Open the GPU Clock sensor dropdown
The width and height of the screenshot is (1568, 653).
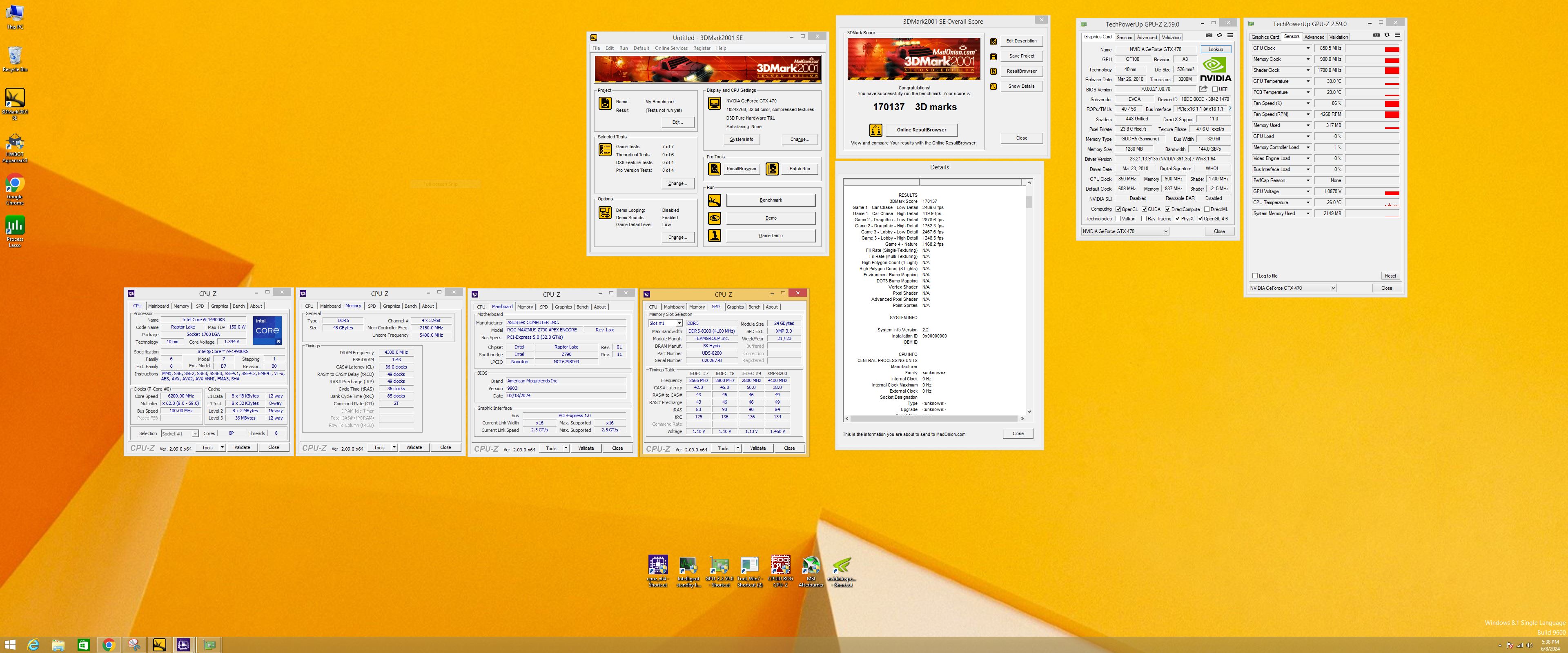[x=1307, y=48]
